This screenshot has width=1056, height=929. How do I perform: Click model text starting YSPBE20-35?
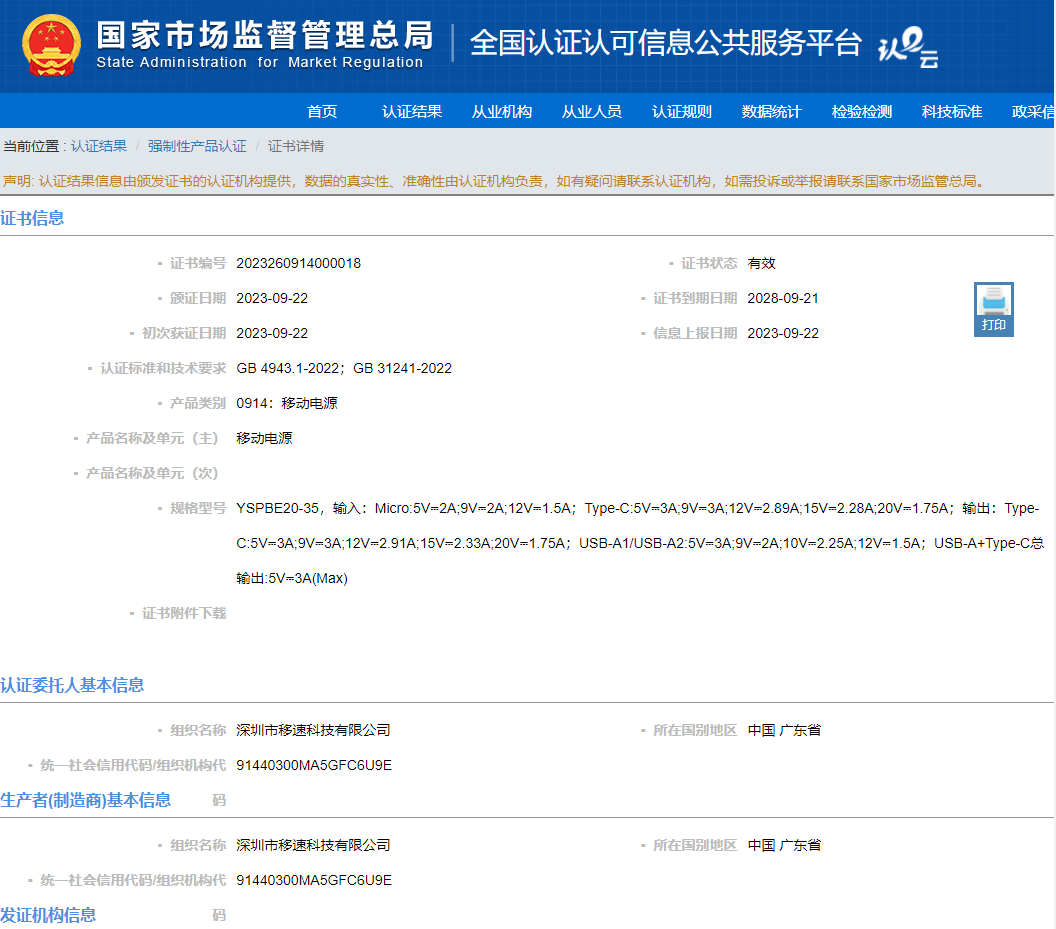pos(640,543)
